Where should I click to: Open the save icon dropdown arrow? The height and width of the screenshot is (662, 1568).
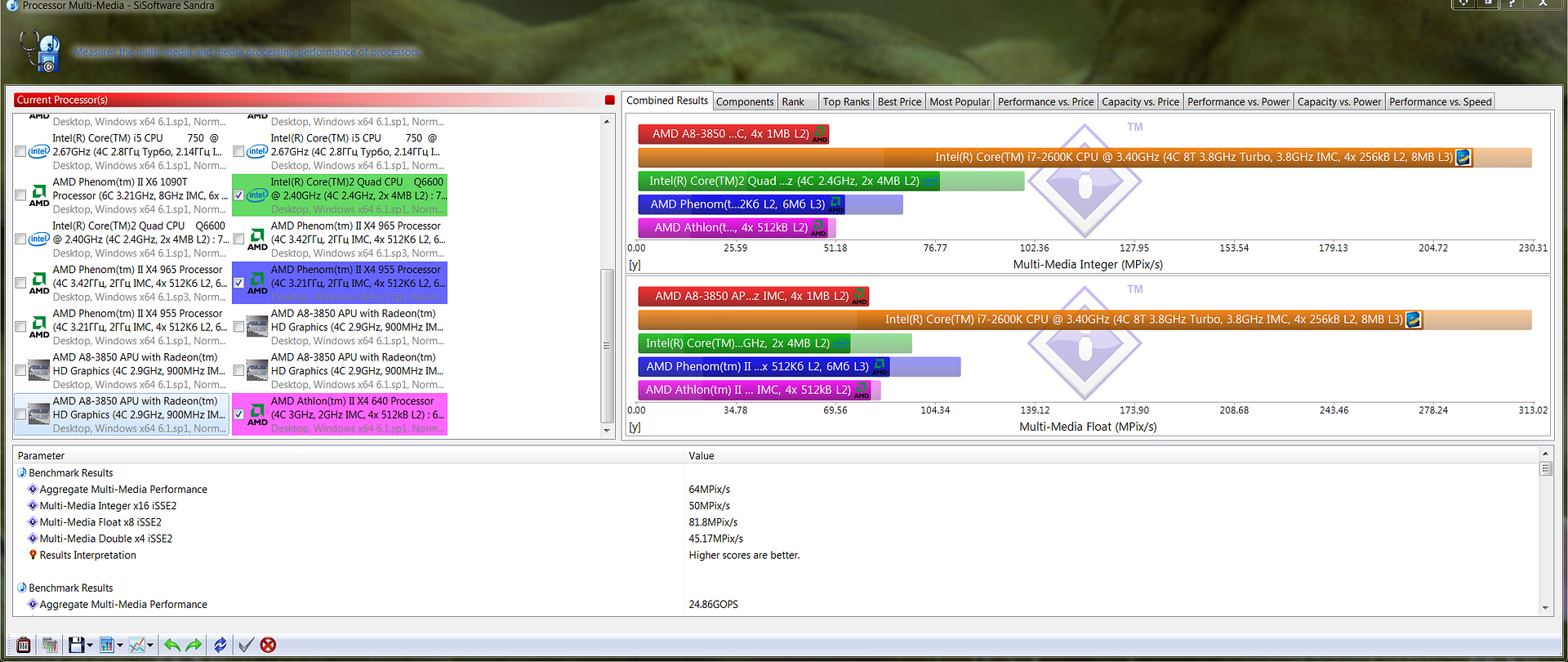[x=90, y=646]
